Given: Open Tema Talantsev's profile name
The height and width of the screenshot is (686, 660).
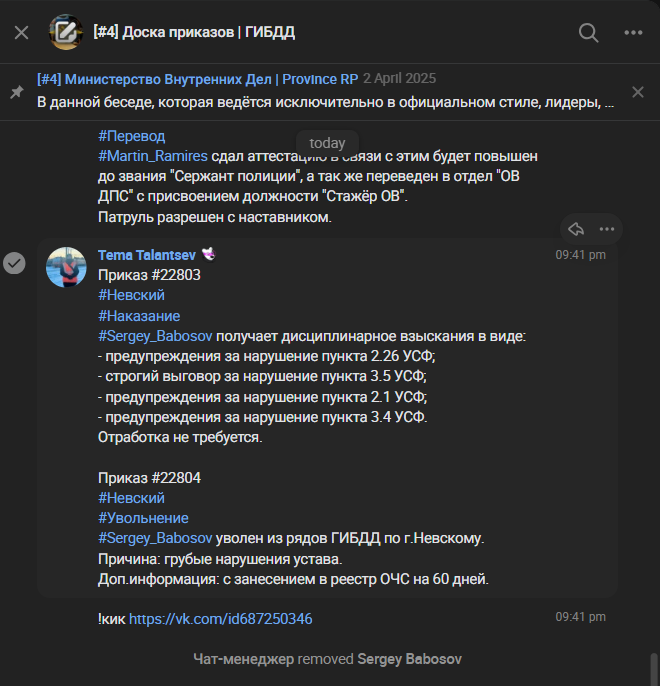Looking at the screenshot, I should [x=147, y=255].
